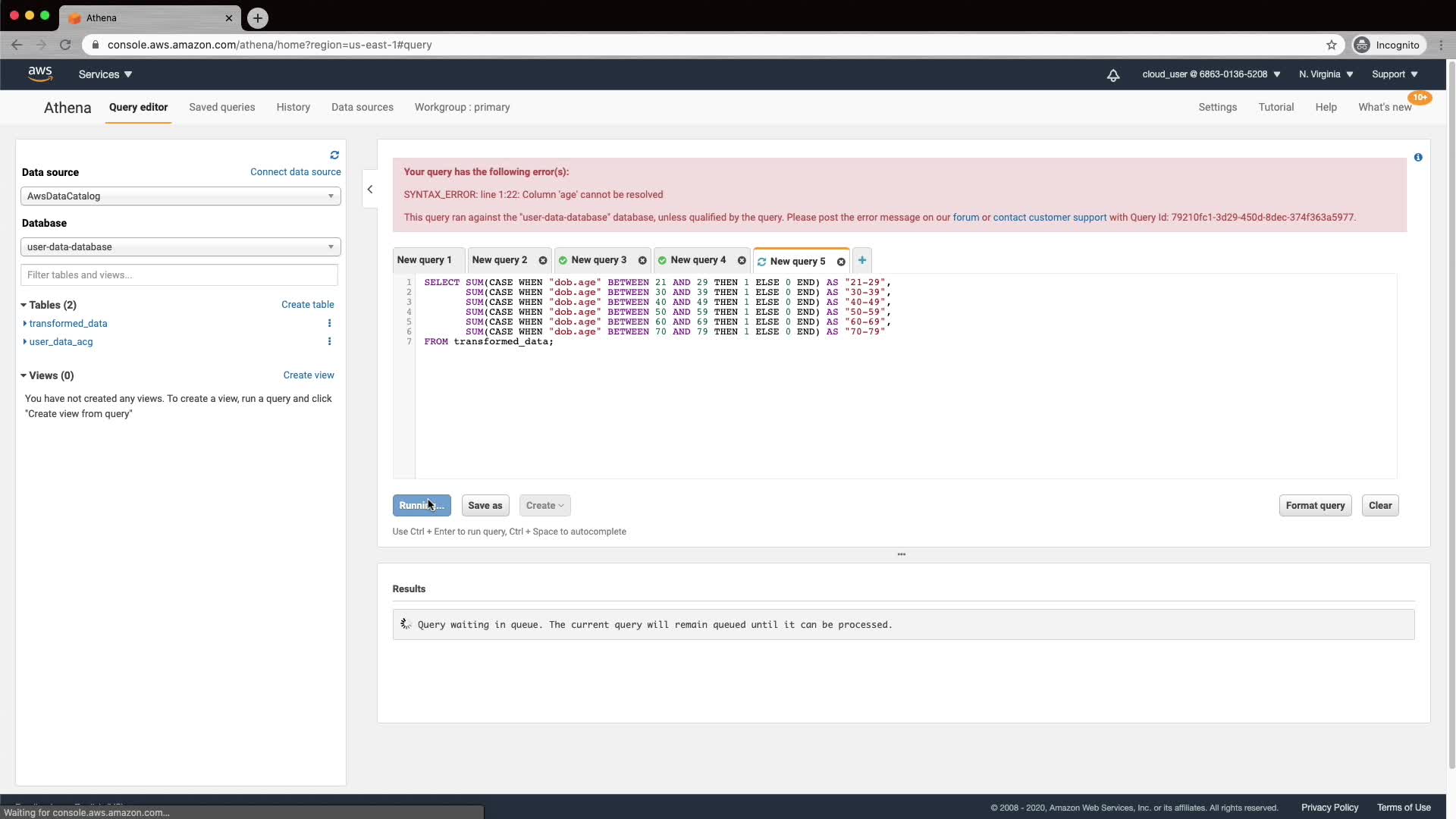Viewport: 1456px width, 819px height.
Task: Open the AwsDataCatalog data source dropdown
Action: [x=180, y=196]
